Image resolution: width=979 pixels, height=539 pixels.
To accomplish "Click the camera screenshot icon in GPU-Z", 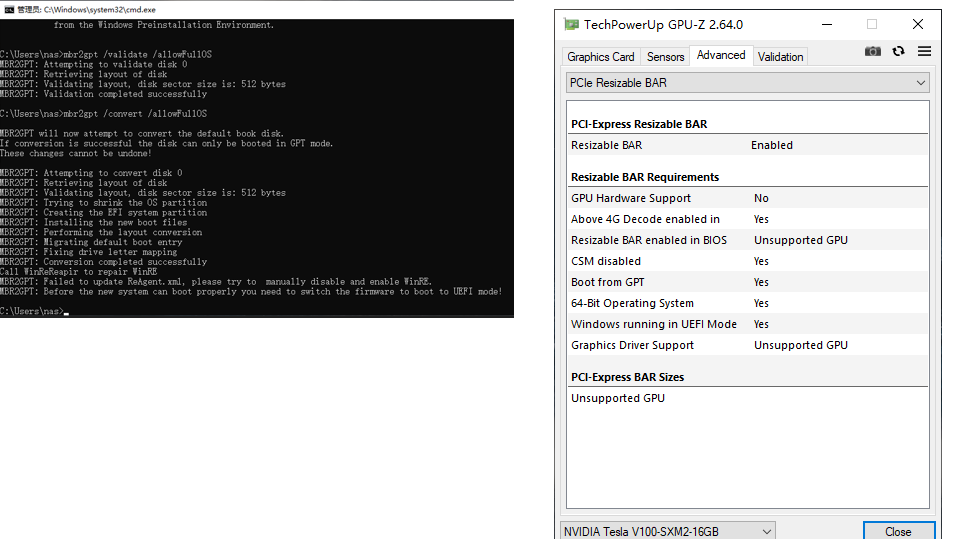I will 873,52.
